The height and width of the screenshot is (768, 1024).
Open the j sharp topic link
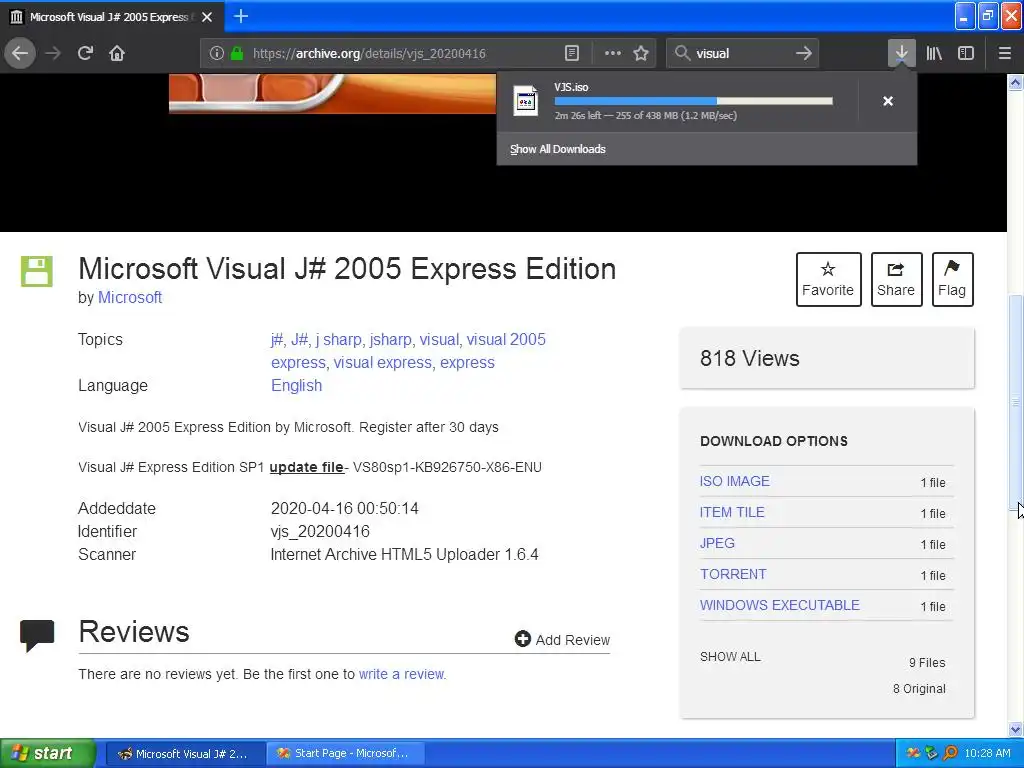click(x=338, y=340)
